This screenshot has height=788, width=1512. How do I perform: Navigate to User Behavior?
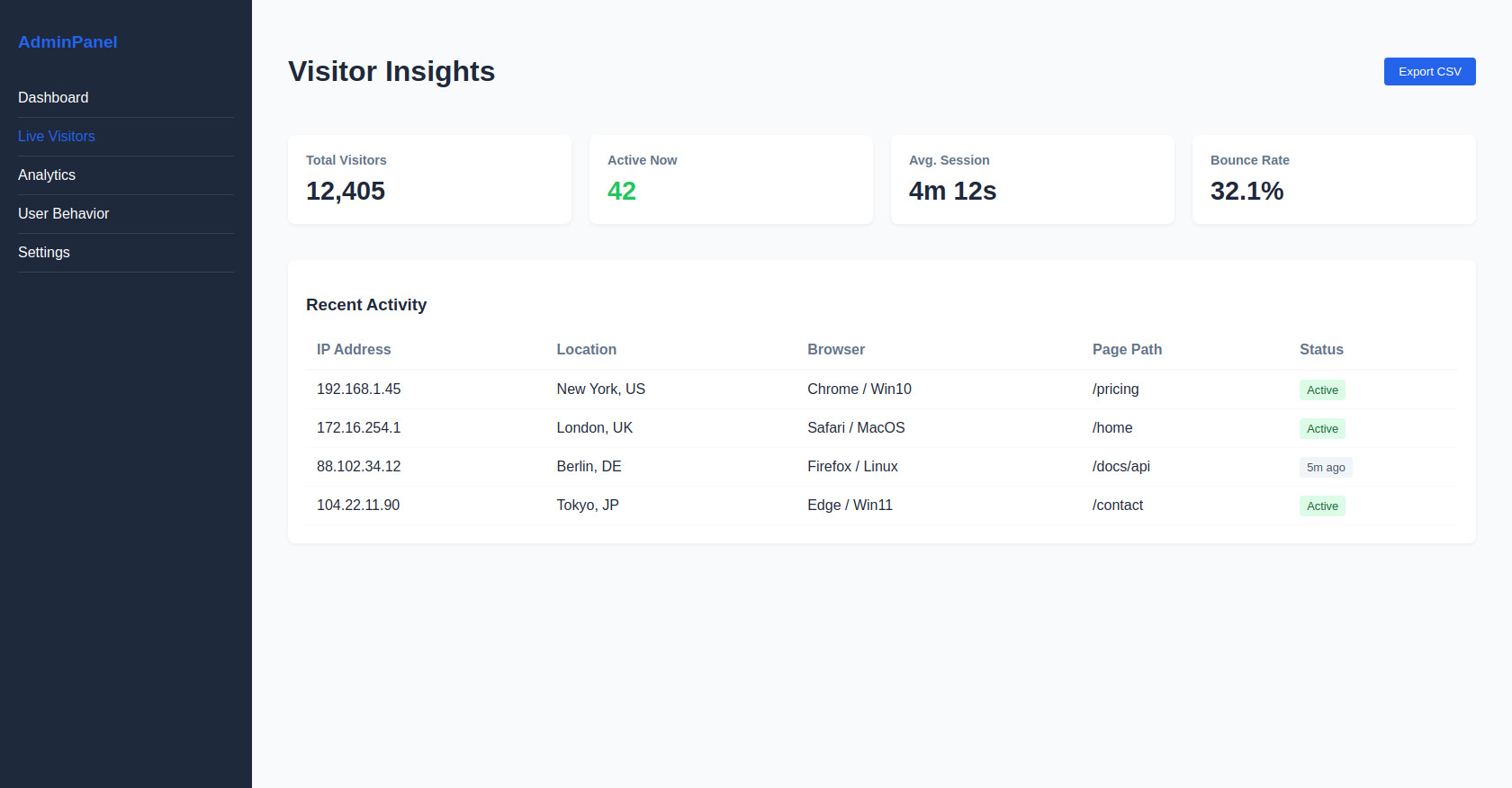coord(63,213)
